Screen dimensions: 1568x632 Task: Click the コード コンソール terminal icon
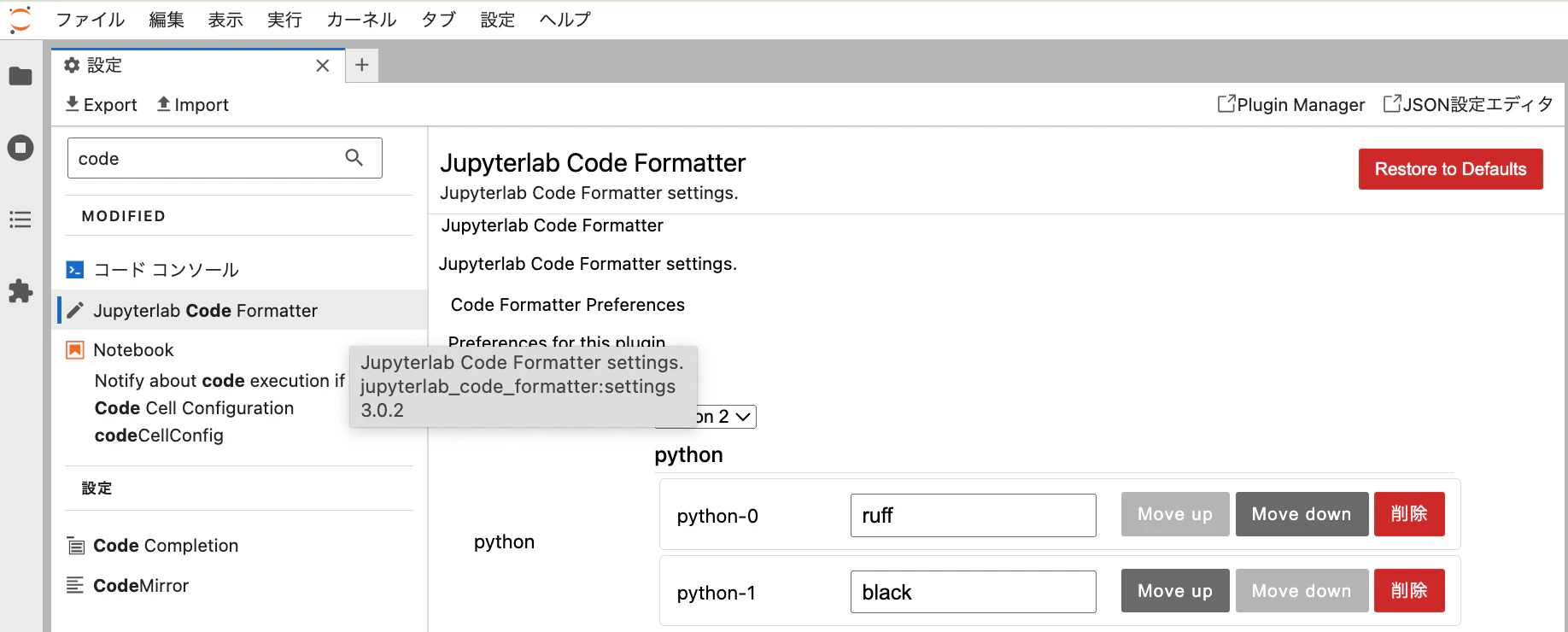[x=75, y=270]
